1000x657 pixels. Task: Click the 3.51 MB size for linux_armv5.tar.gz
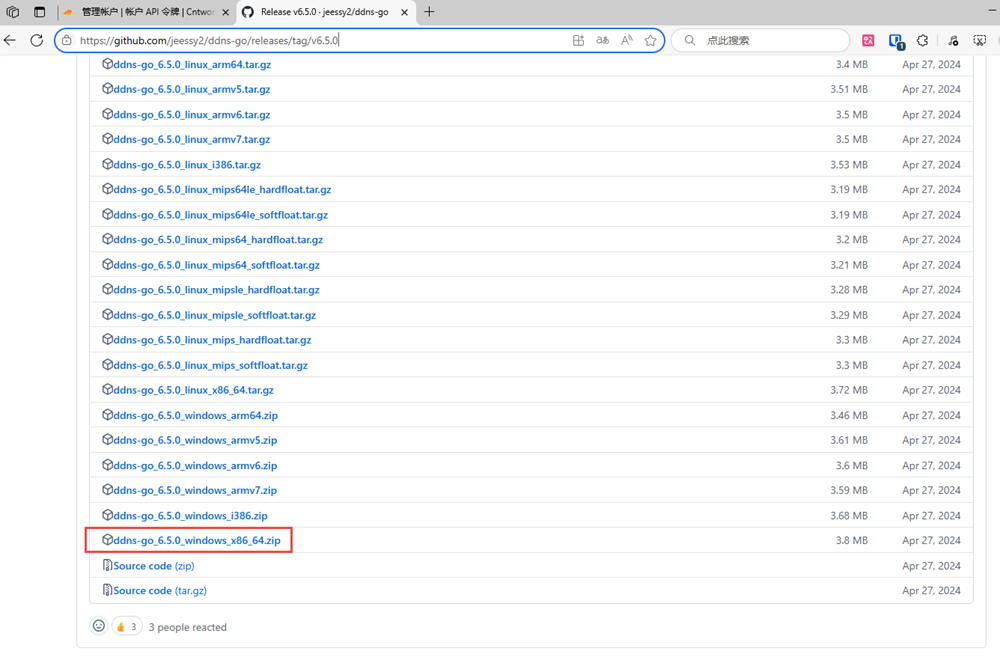[x=849, y=89]
